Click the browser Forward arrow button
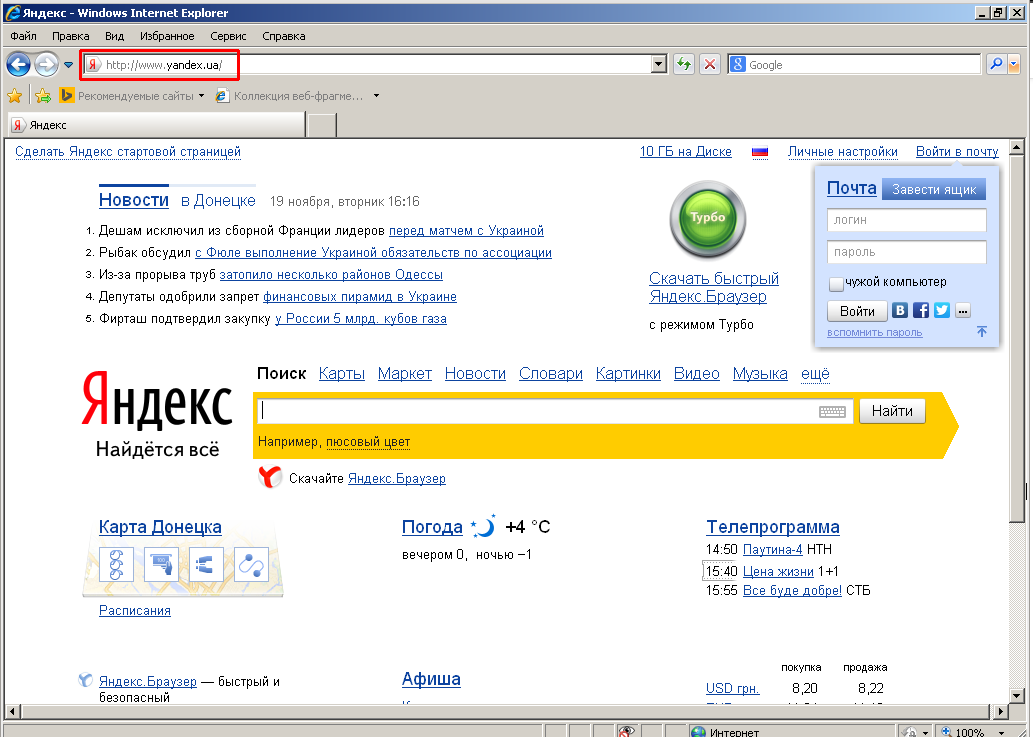 click(x=46, y=65)
